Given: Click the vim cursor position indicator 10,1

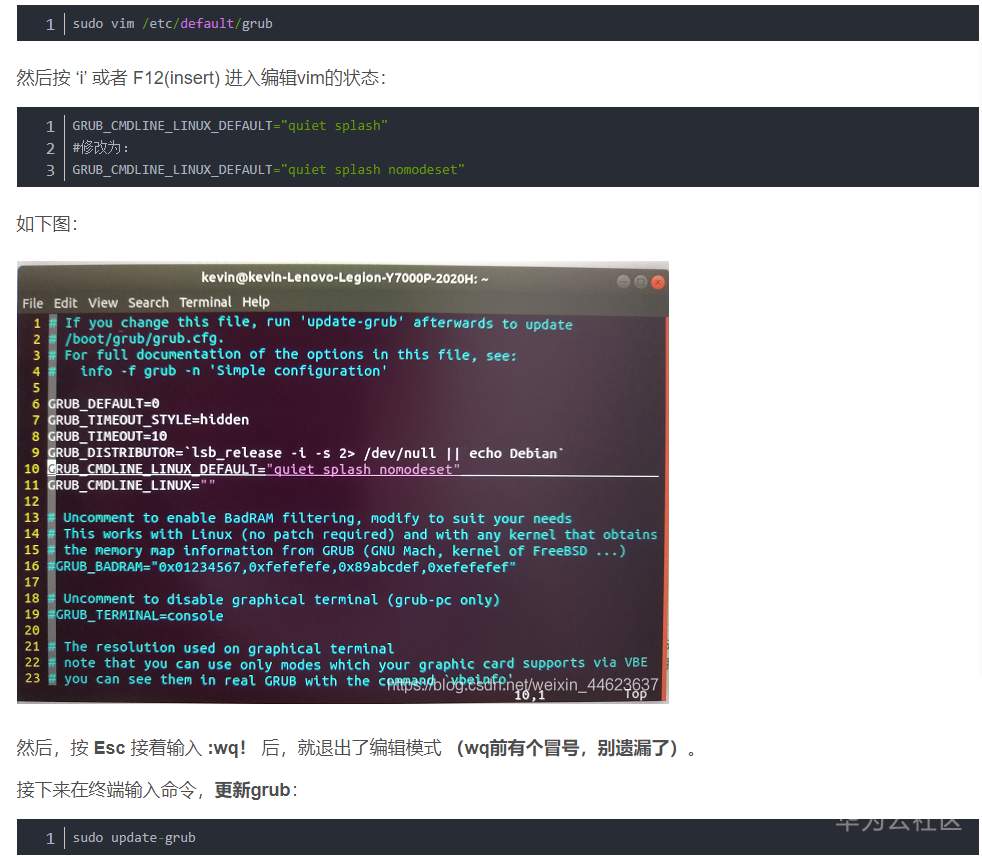Looking at the screenshot, I should [x=529, y=695].
